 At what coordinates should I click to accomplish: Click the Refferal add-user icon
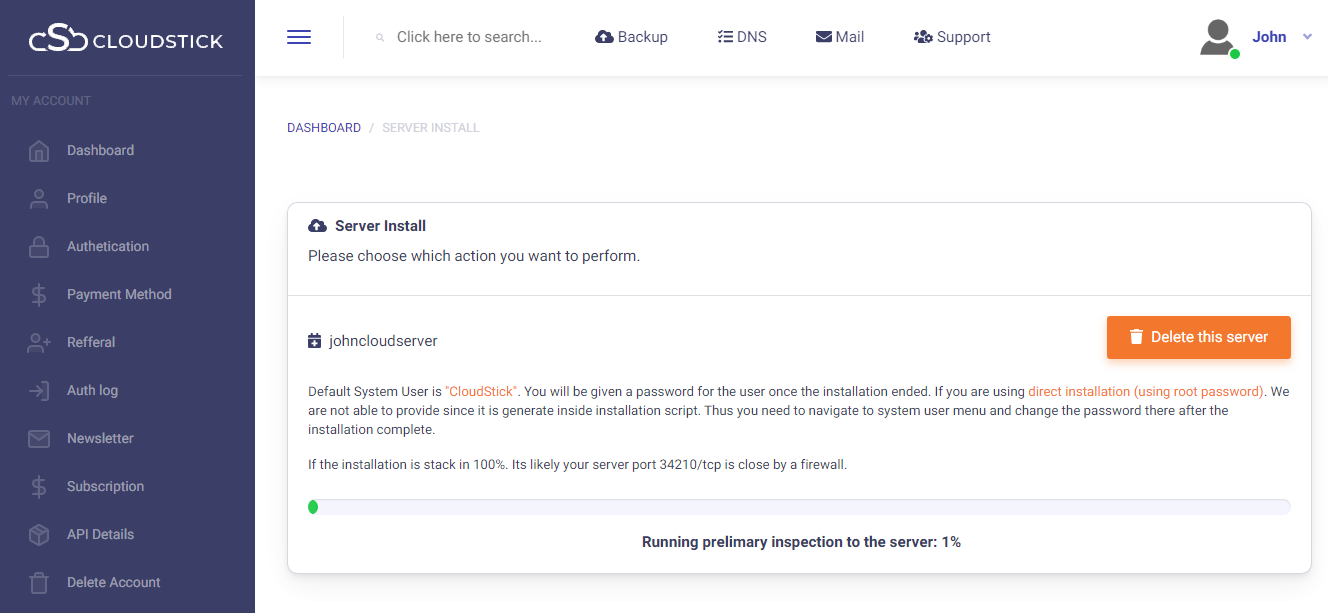click(39, 343)
